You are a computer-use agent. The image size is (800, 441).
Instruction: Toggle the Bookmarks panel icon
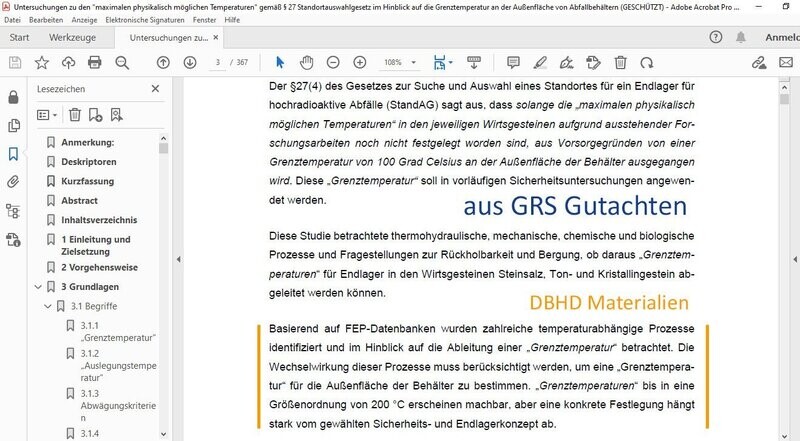click(13, 154)
